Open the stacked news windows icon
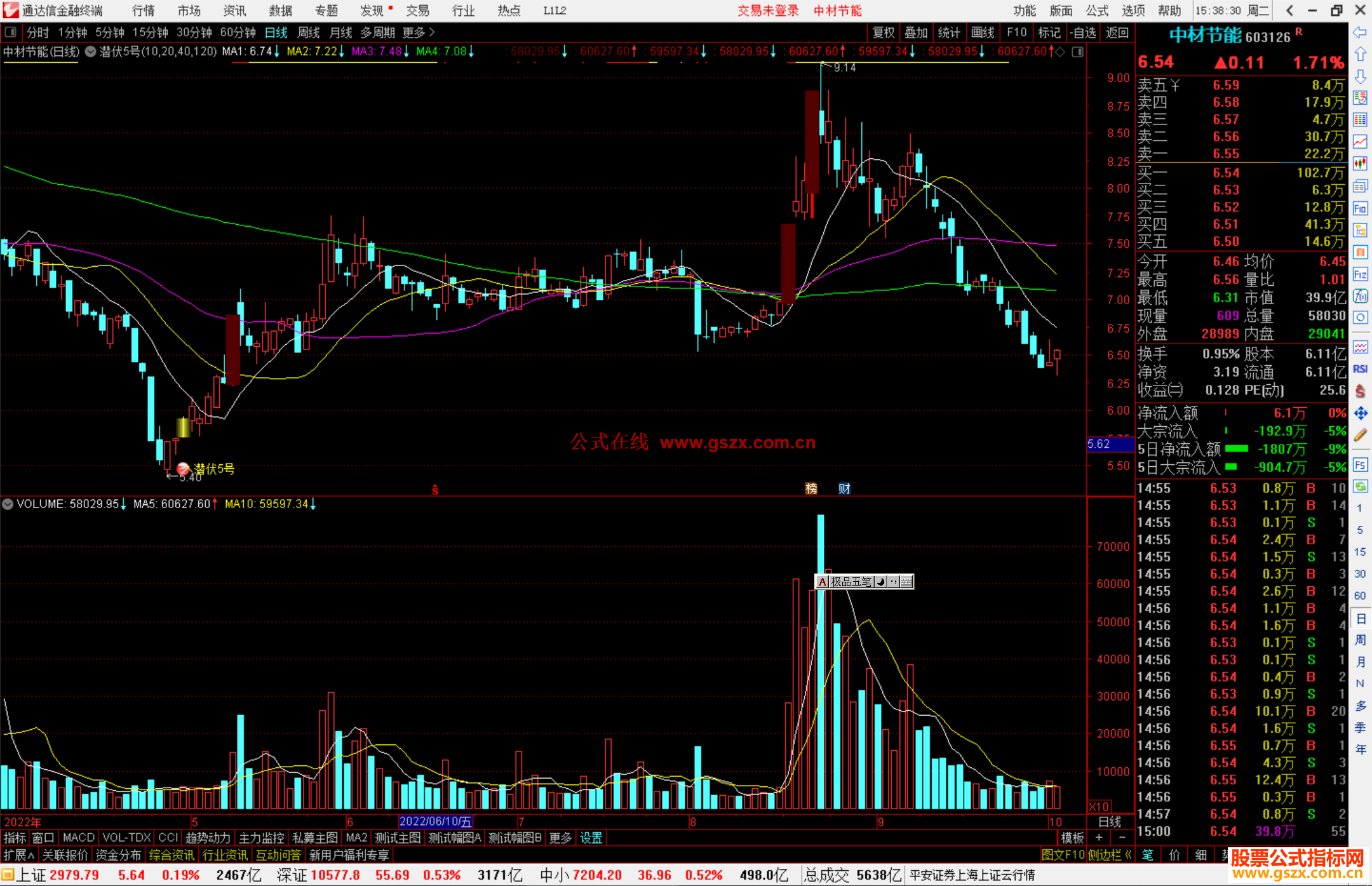 (1360, 186)
